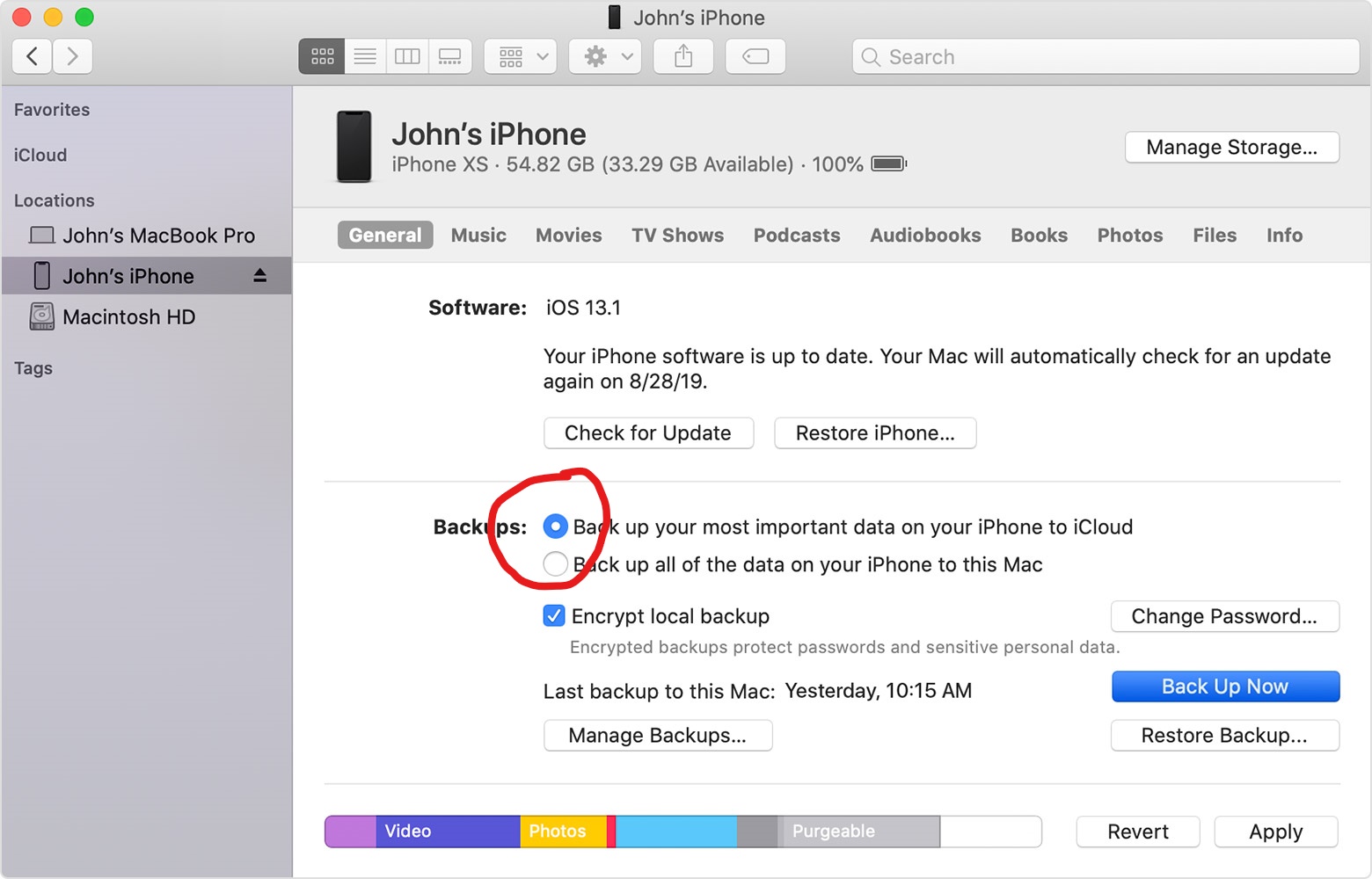Switch to the General tab
The image size is (1372, 879).
385,235
